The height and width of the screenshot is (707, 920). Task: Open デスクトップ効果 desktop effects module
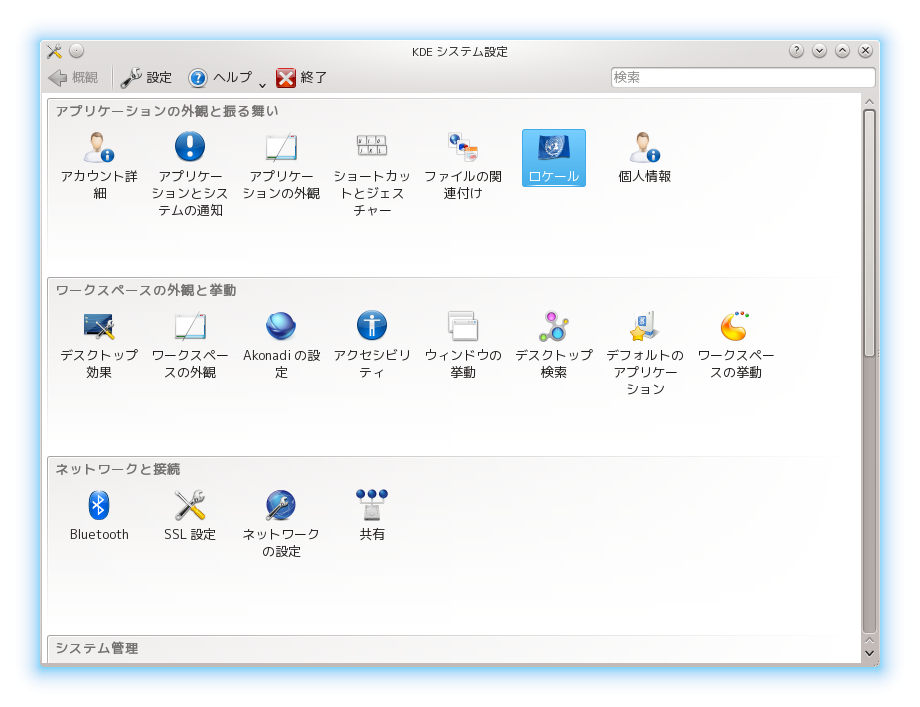[x=99, y=345]
